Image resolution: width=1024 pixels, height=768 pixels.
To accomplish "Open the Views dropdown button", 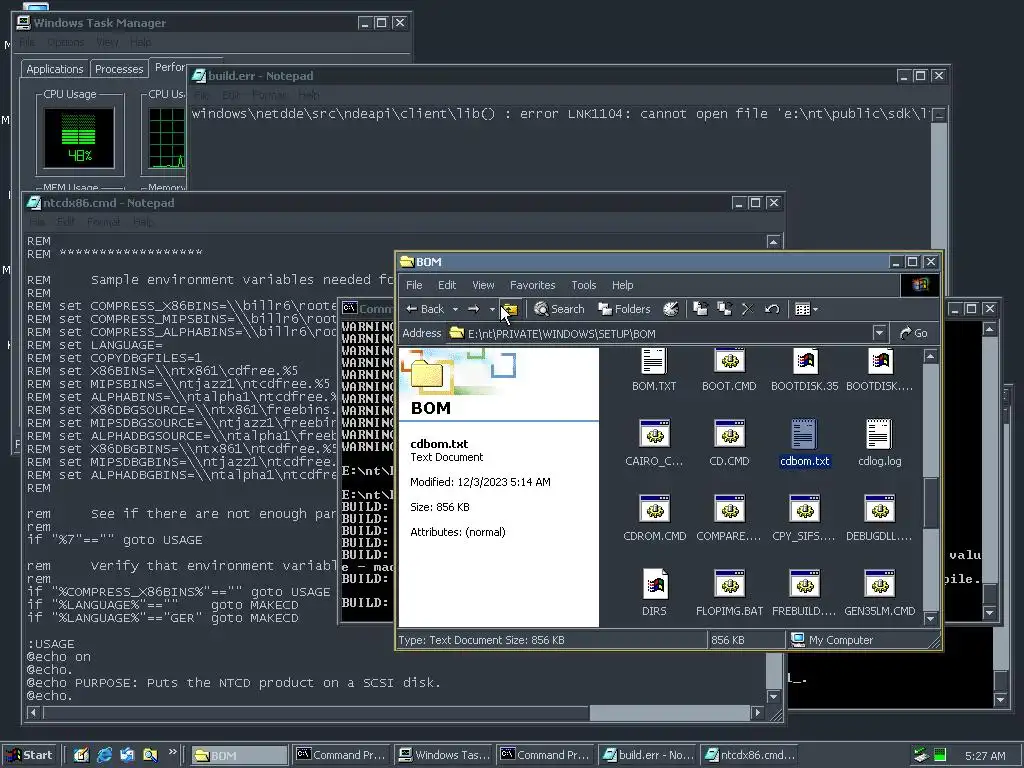I will pos(807,309).
